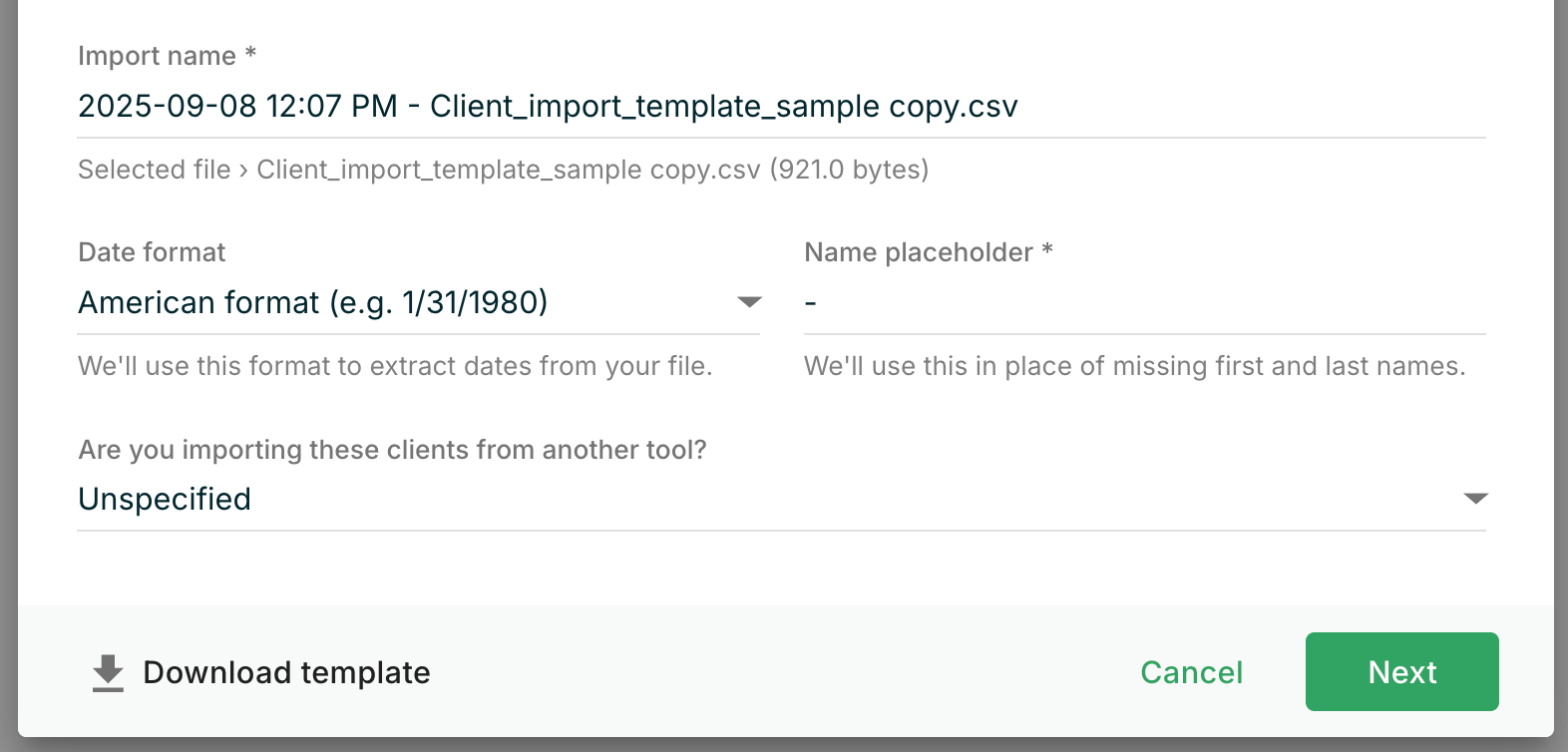Click the Selected file label

click(155, 170)
